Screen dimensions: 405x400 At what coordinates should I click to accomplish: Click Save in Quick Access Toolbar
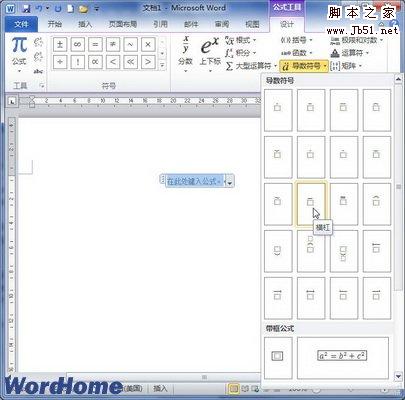click(x=26, y=9)
